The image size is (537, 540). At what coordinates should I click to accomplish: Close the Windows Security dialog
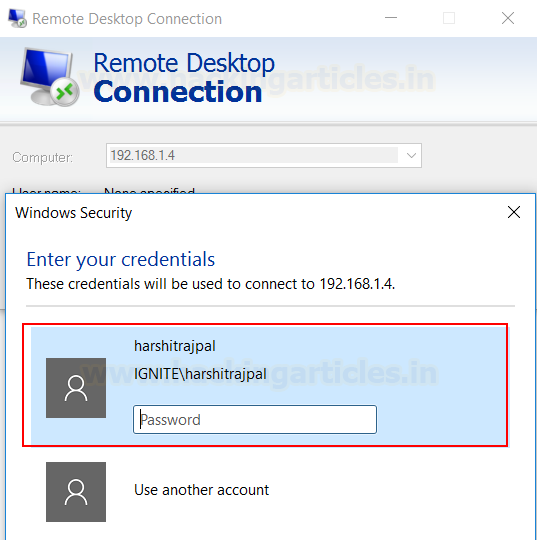click(514, 212)
